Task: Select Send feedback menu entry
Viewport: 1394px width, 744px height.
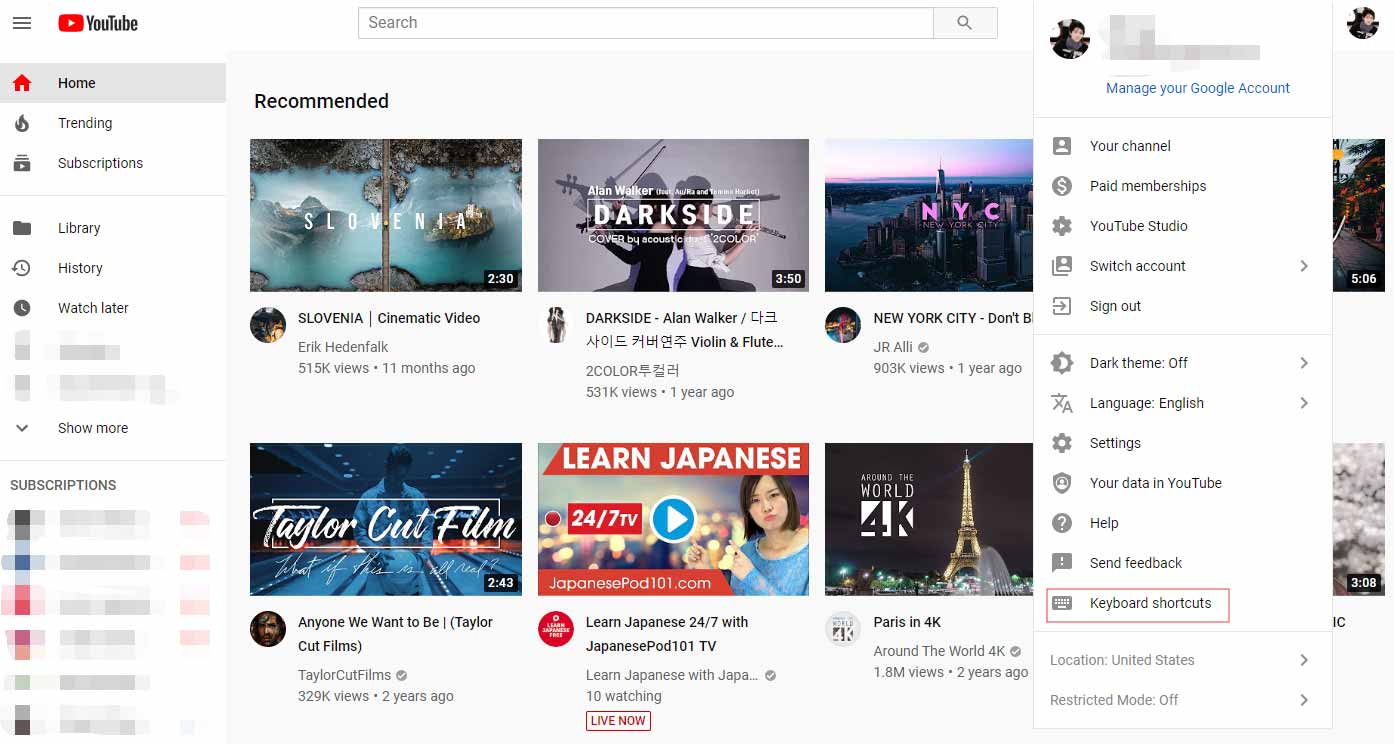Action: [x=1183, y=563]
